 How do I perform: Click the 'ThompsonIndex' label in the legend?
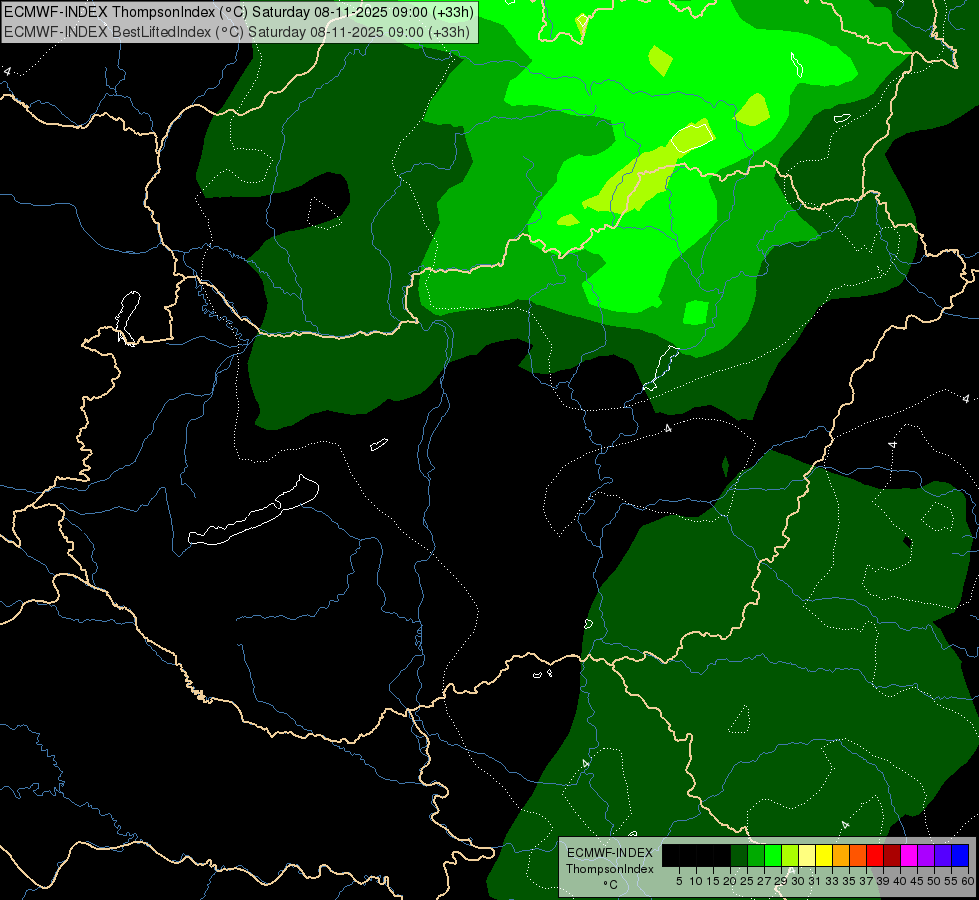point(610,869)
